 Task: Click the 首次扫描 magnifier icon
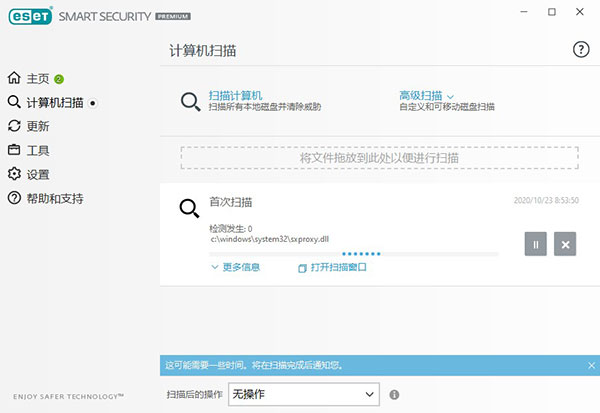coord(189,209)
